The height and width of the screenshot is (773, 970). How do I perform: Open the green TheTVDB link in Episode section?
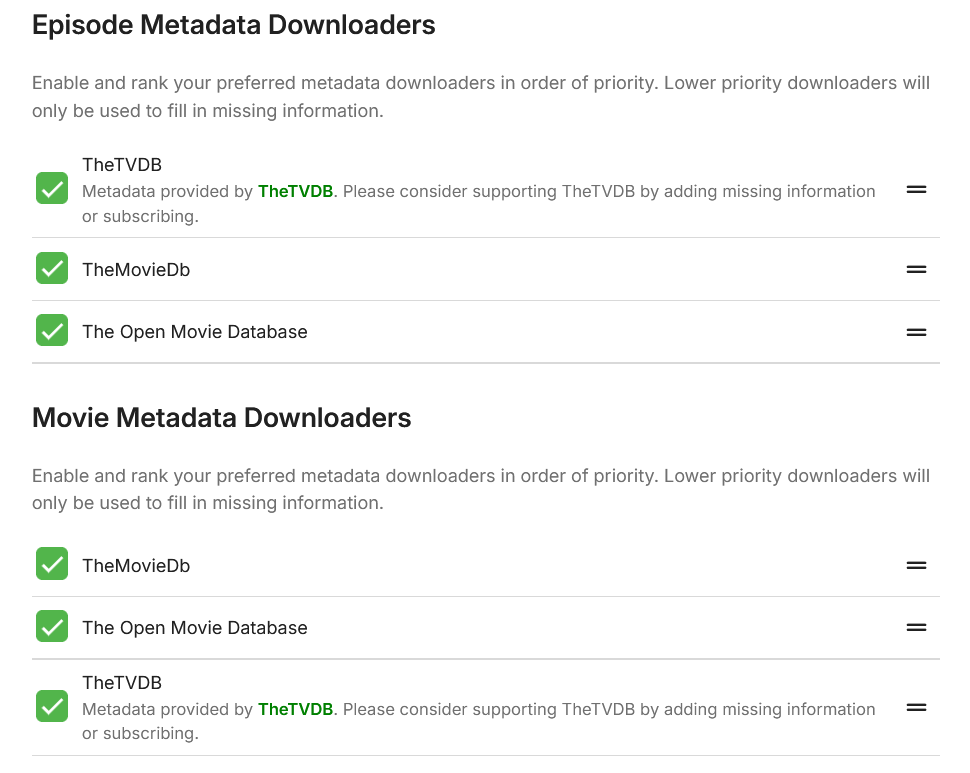tap(295, 191)
